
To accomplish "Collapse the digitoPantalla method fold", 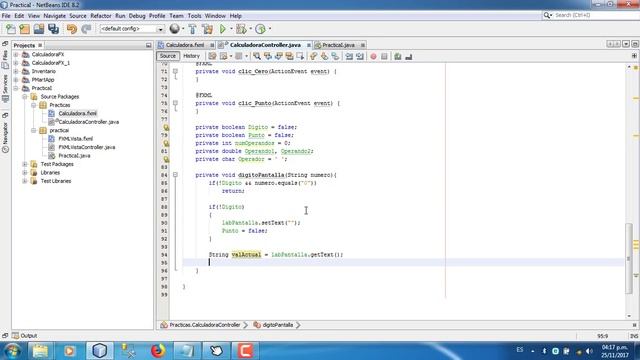I will click(x=175, y=175).
